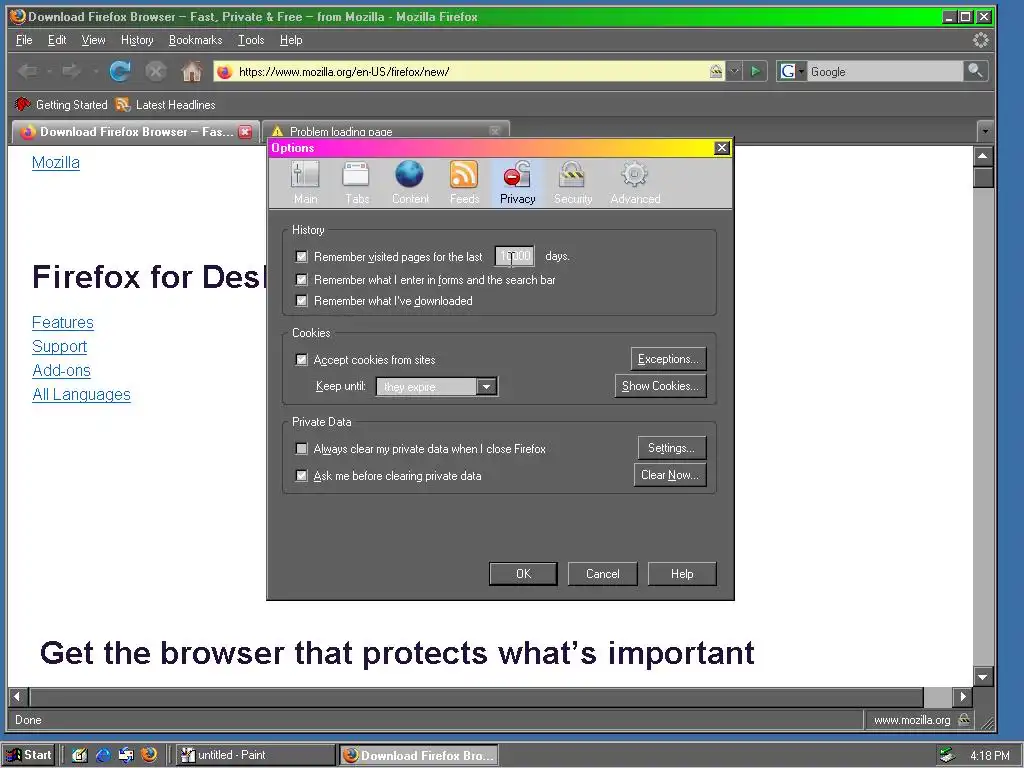Click the system tray network icon
This screenshot has width=1024, height=768.
[x=946, y=755]
